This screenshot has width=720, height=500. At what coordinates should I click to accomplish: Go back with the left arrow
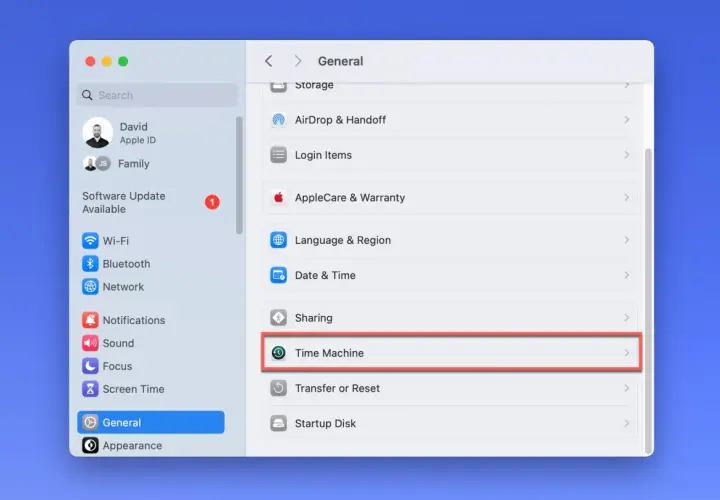point(269,61)
